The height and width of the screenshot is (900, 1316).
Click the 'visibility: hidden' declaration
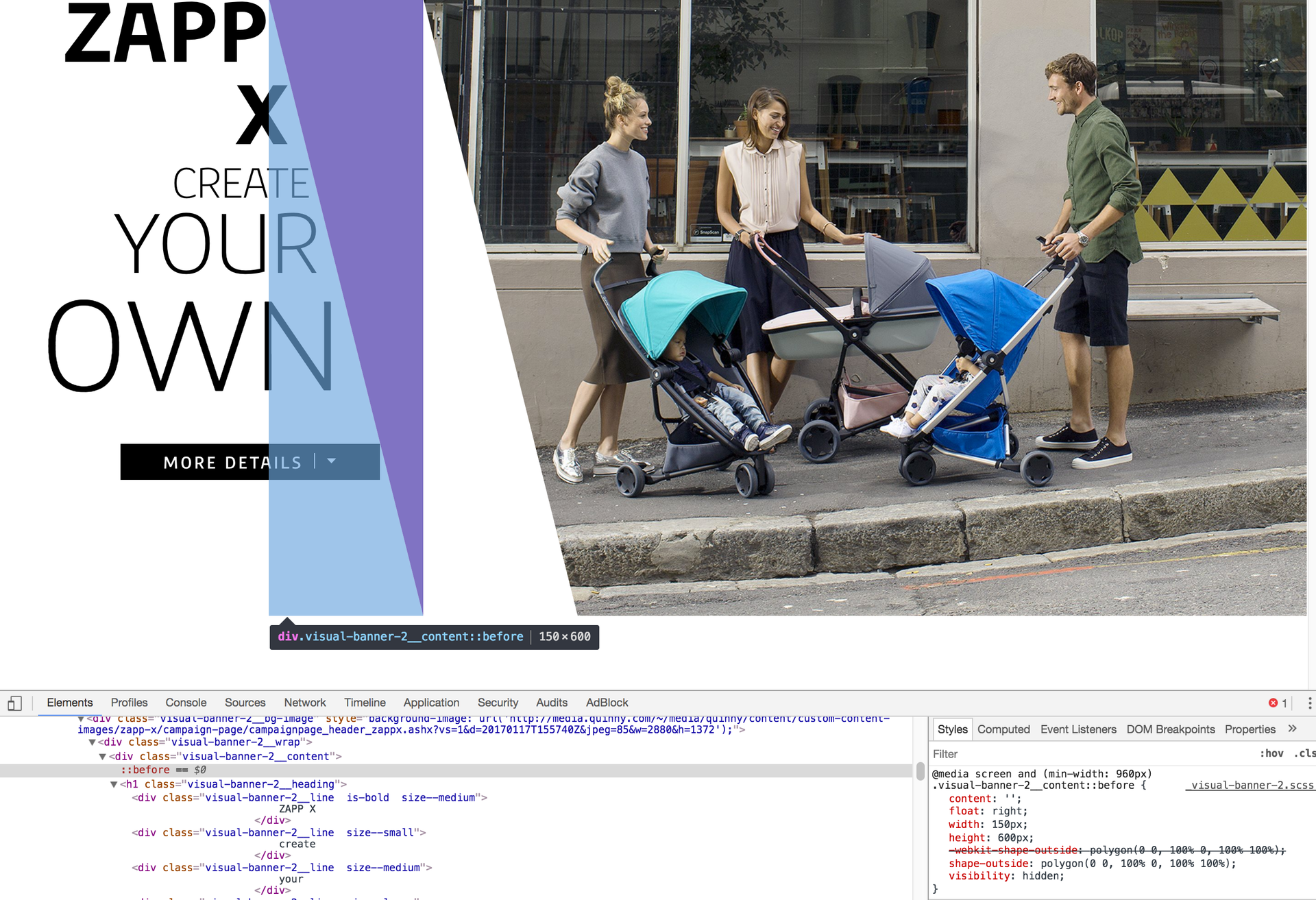1006,876
